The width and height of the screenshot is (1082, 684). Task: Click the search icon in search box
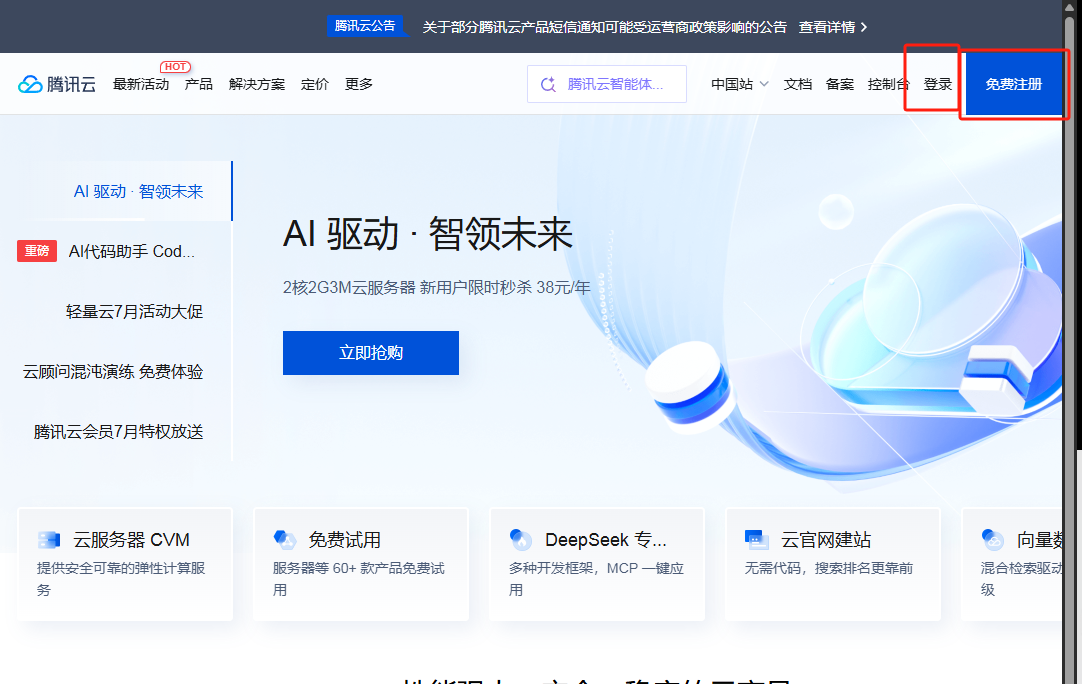548,84
